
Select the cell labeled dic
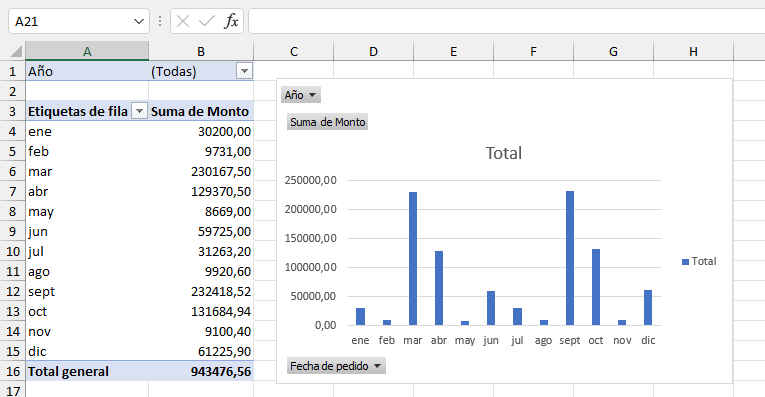pyautogui.click(x=87, y=351)
